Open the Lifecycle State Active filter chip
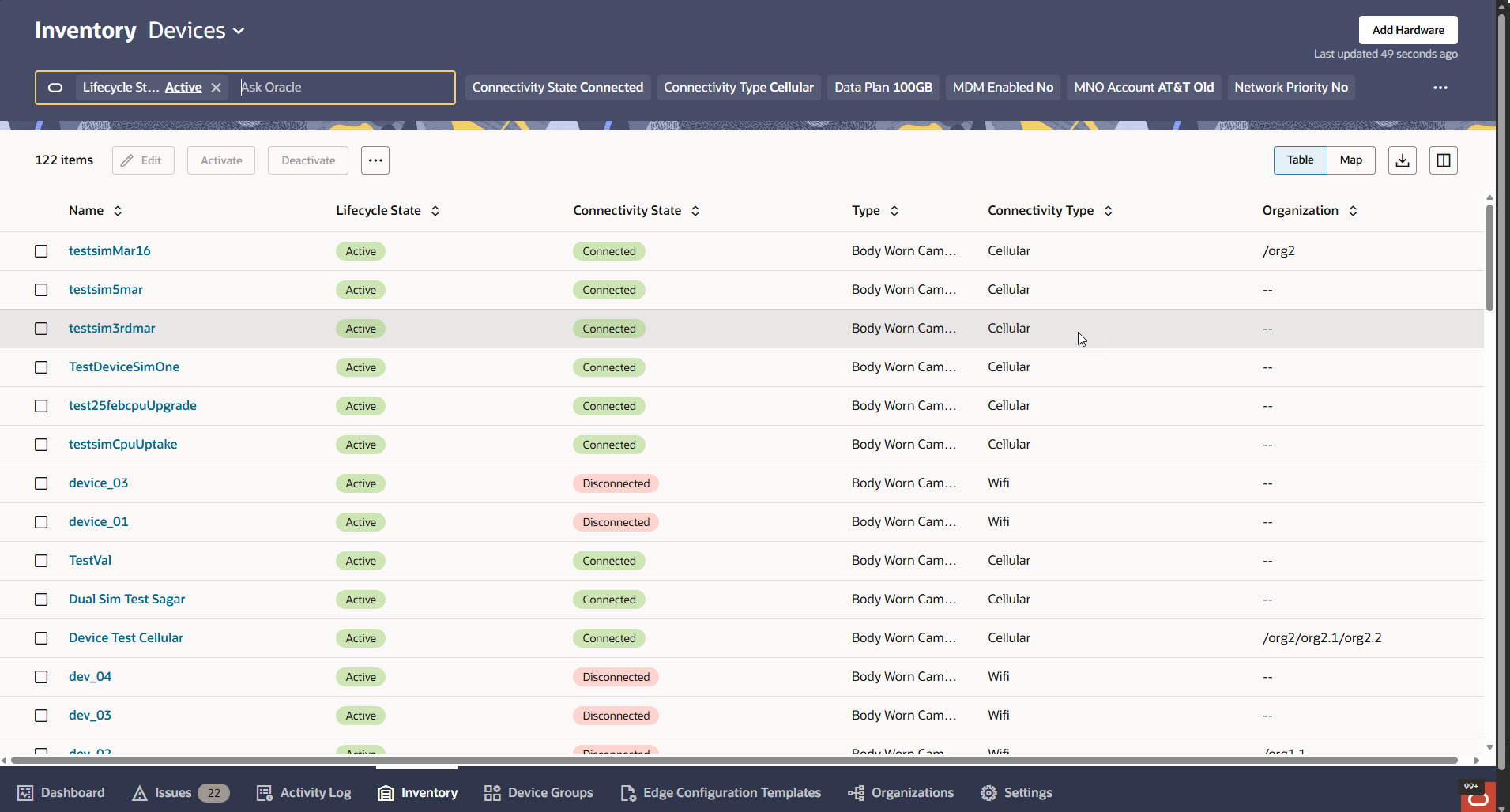This screenshot has width=1510, height=812. [142, 88]
